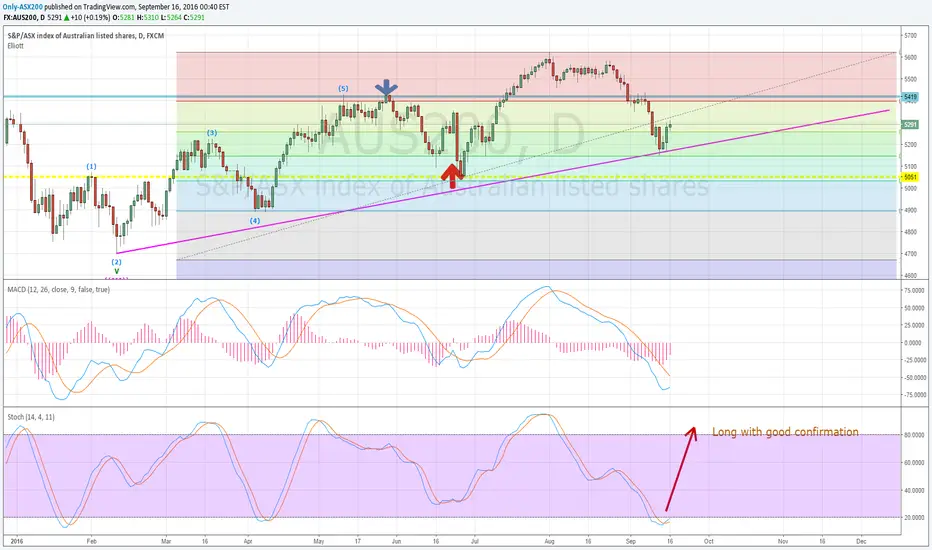Select the 'Long with good confirmation' note
Image resolution: width=932 pixels, height=550 pixels.
[785, 432]
